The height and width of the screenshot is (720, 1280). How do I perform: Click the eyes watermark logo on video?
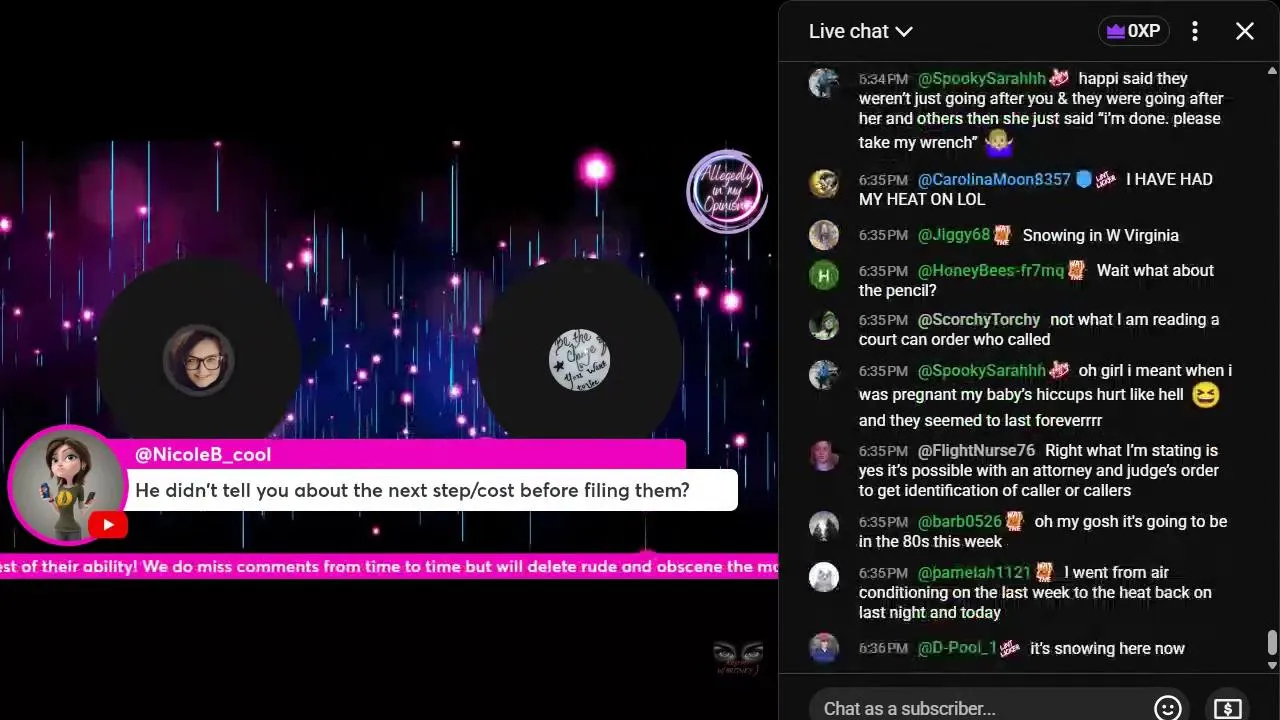click(x=737, y=658)
